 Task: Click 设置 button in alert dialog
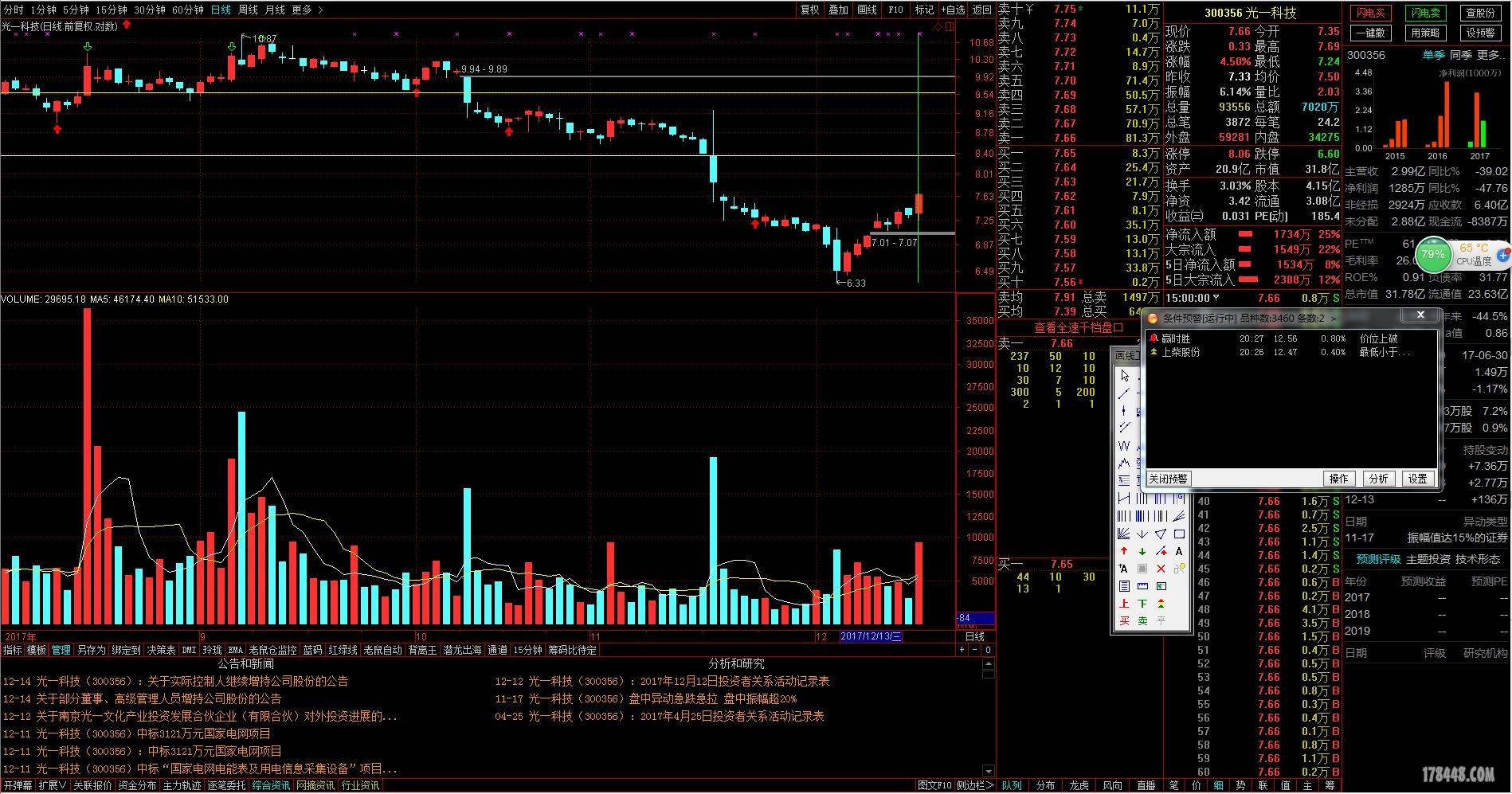pos(1417,479)
